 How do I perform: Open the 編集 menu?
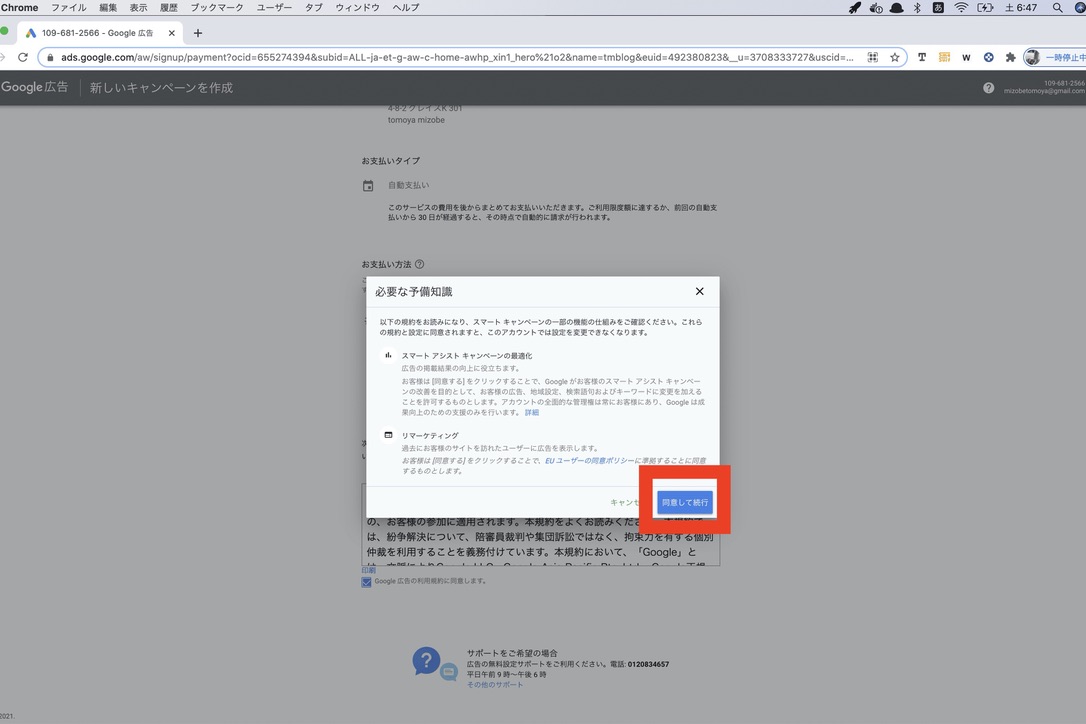[x=108, y=8]
